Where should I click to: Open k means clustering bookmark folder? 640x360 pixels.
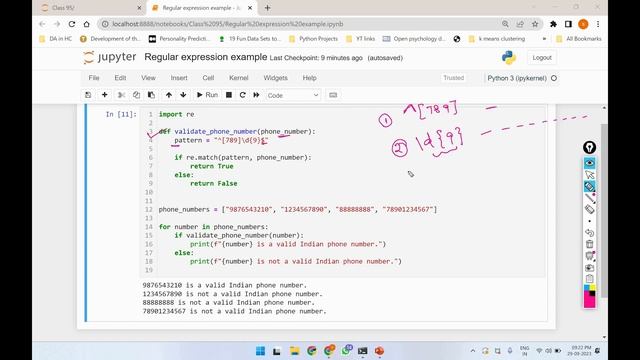[x=497, y=39]
